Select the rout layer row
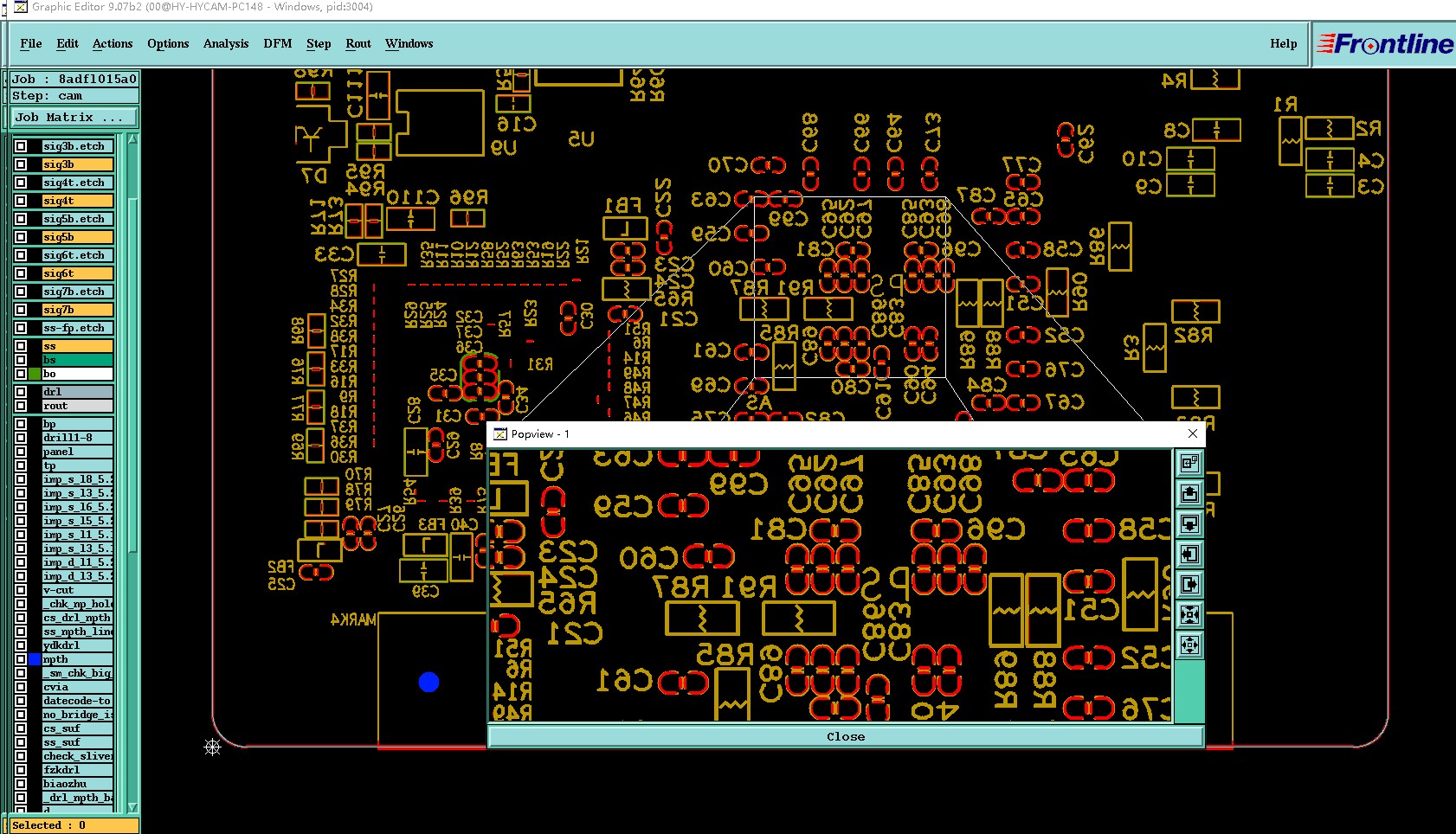 [78, 406]
